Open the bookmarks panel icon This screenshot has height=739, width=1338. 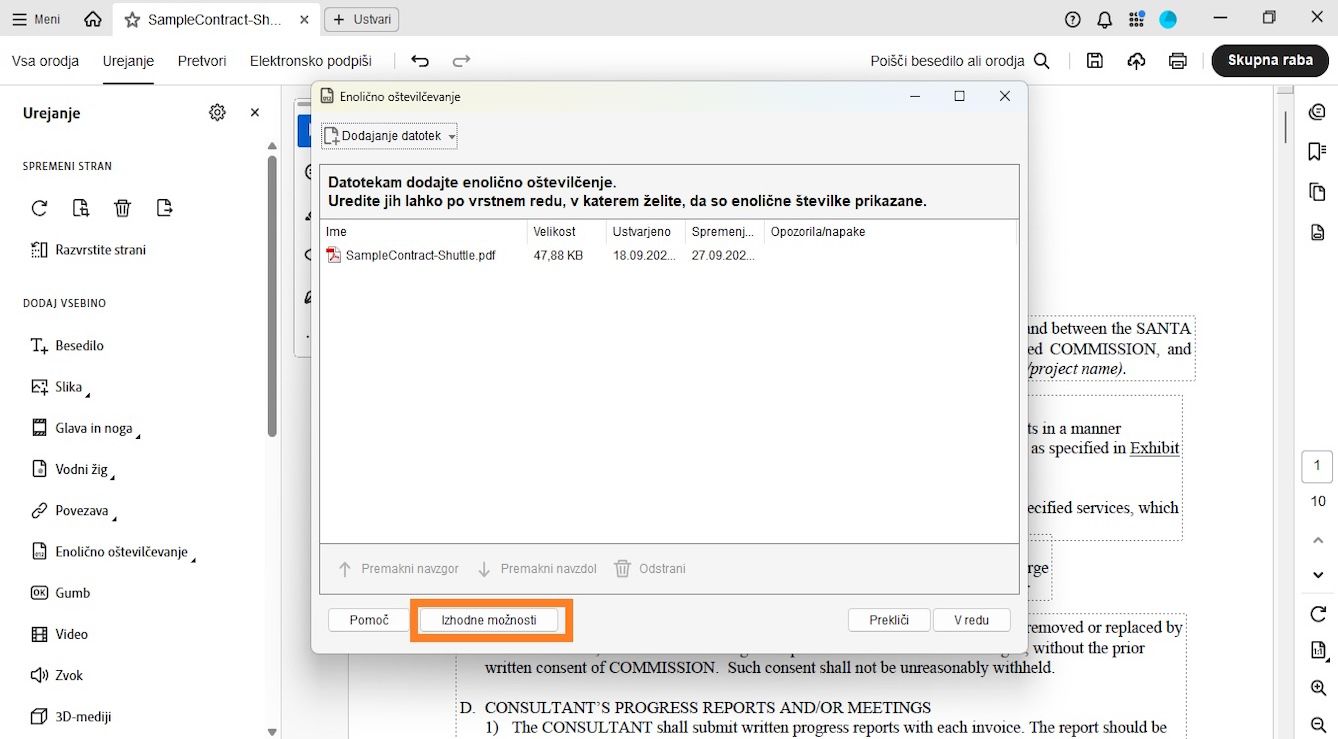coord(1317,152)
